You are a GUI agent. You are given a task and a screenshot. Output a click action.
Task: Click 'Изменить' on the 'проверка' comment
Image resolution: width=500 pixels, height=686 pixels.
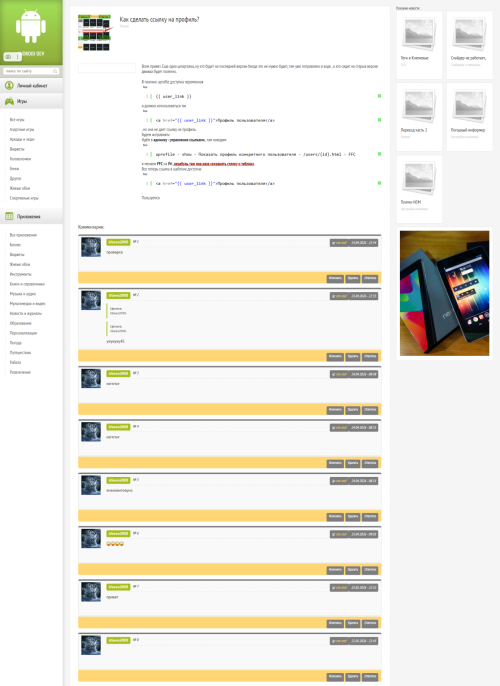(335, 278)
